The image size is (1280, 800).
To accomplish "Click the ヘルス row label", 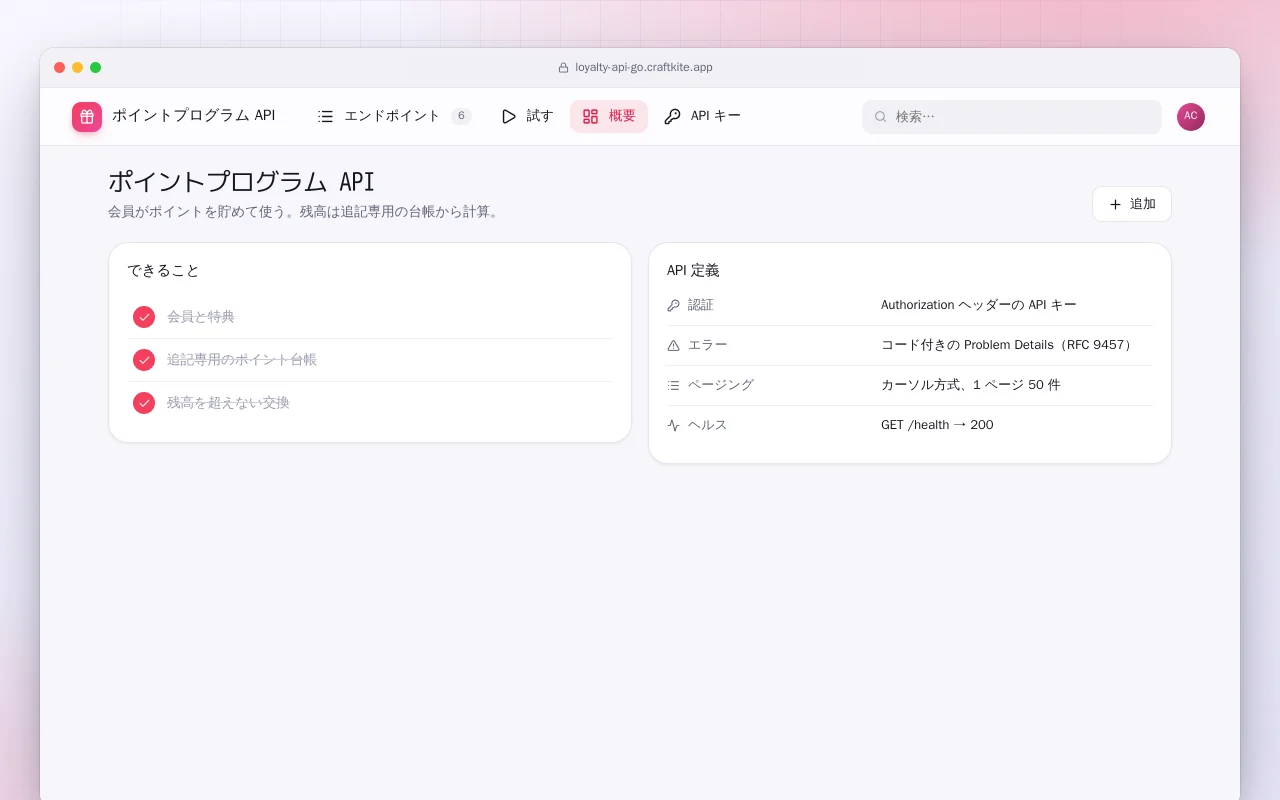I will point(708,425).
